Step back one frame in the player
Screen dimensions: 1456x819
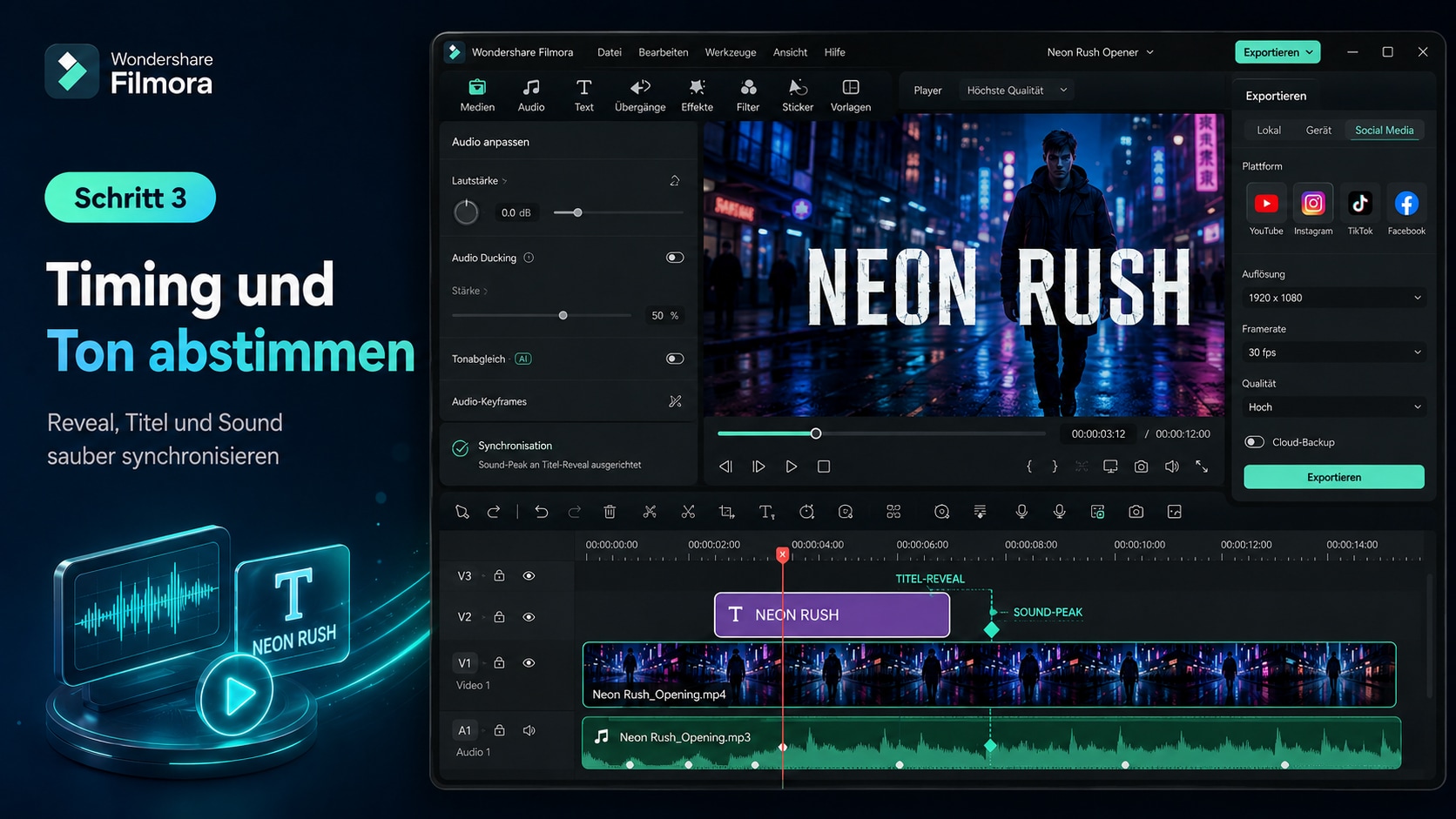[x=725, y=467]
